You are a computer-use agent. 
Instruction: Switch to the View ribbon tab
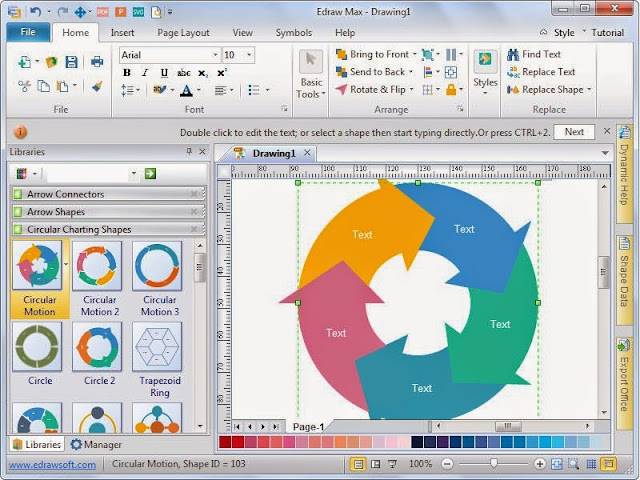click(242, 33)
